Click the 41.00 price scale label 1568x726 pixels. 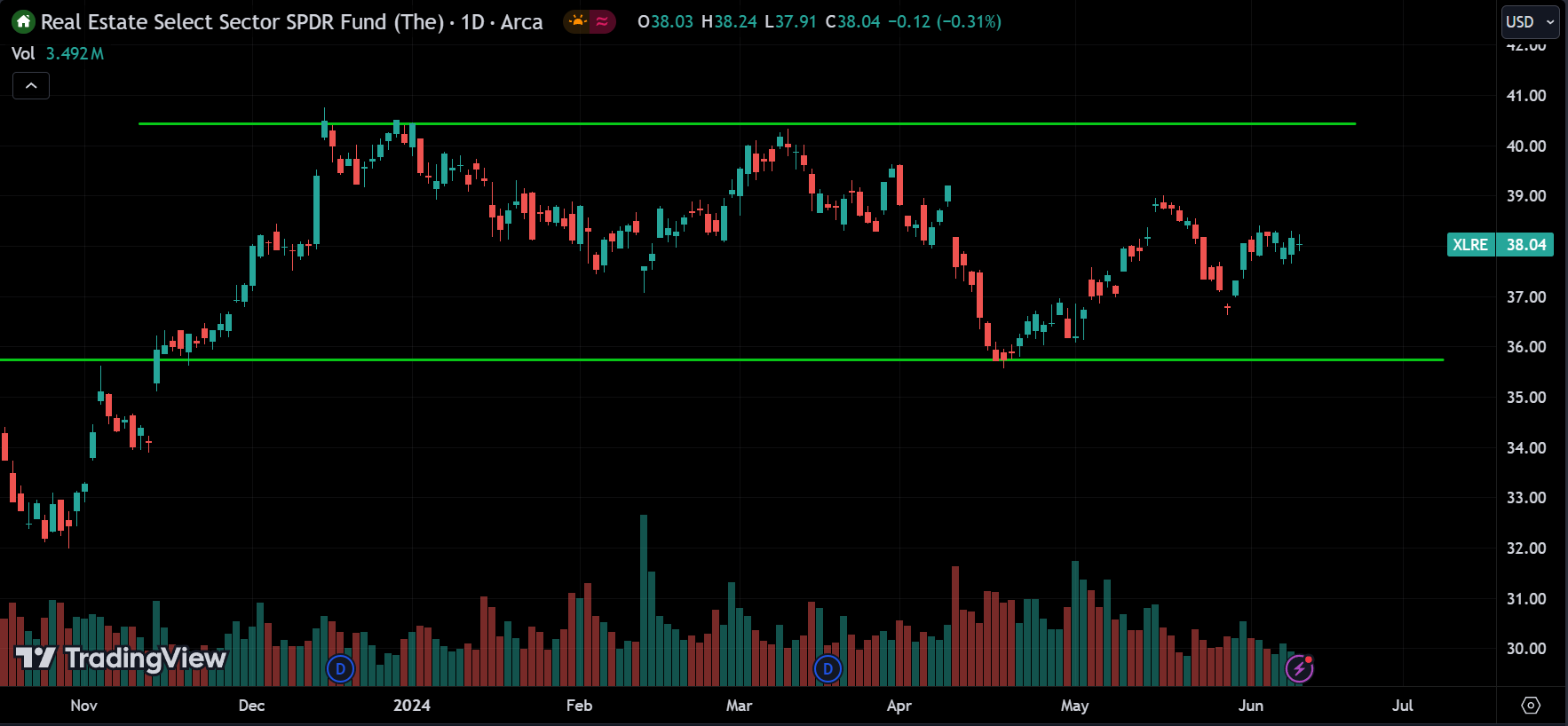(x=1526, y=95)
